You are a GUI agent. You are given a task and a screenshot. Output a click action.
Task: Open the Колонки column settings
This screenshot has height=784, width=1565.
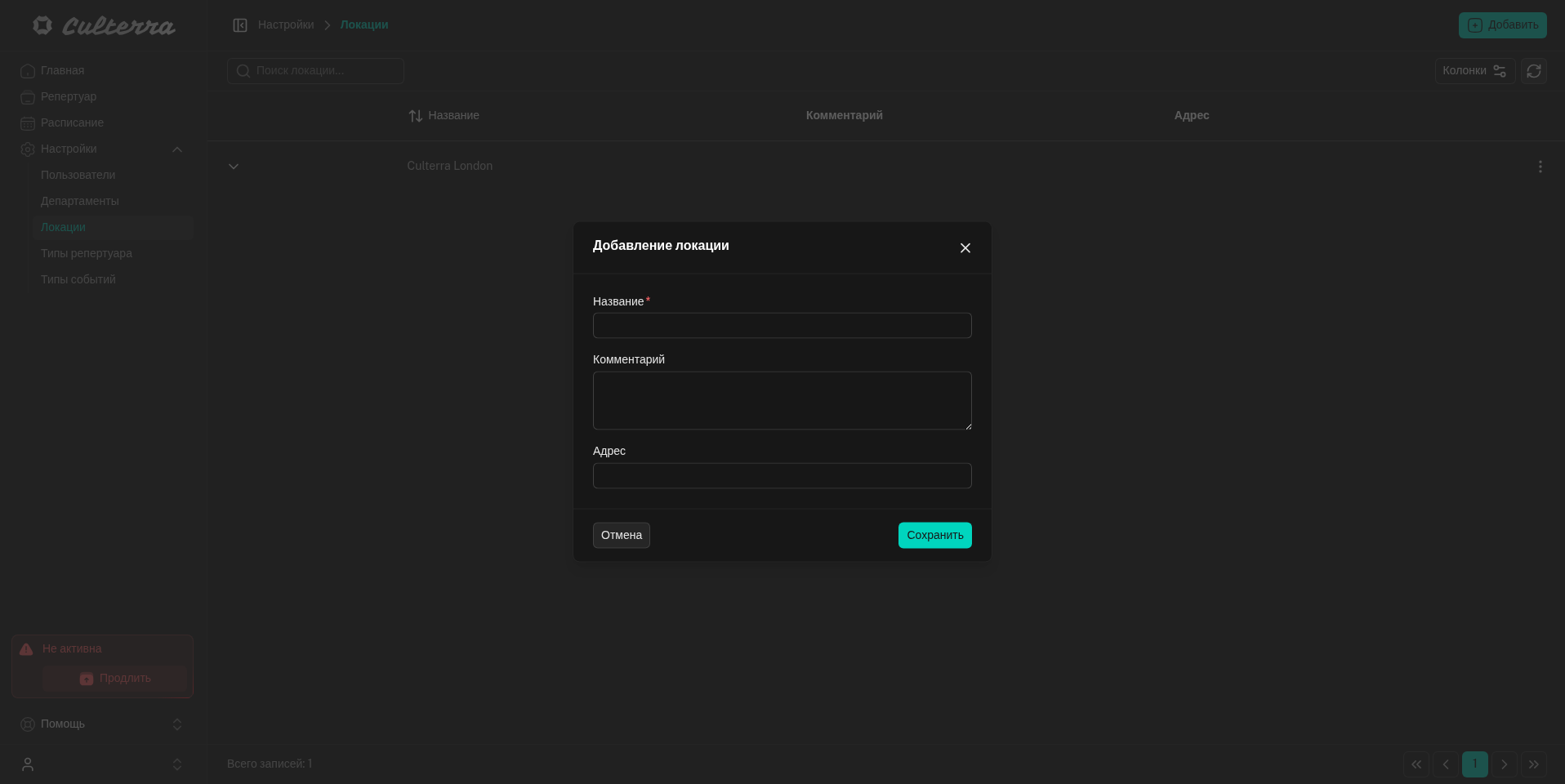coord(1474,71)
